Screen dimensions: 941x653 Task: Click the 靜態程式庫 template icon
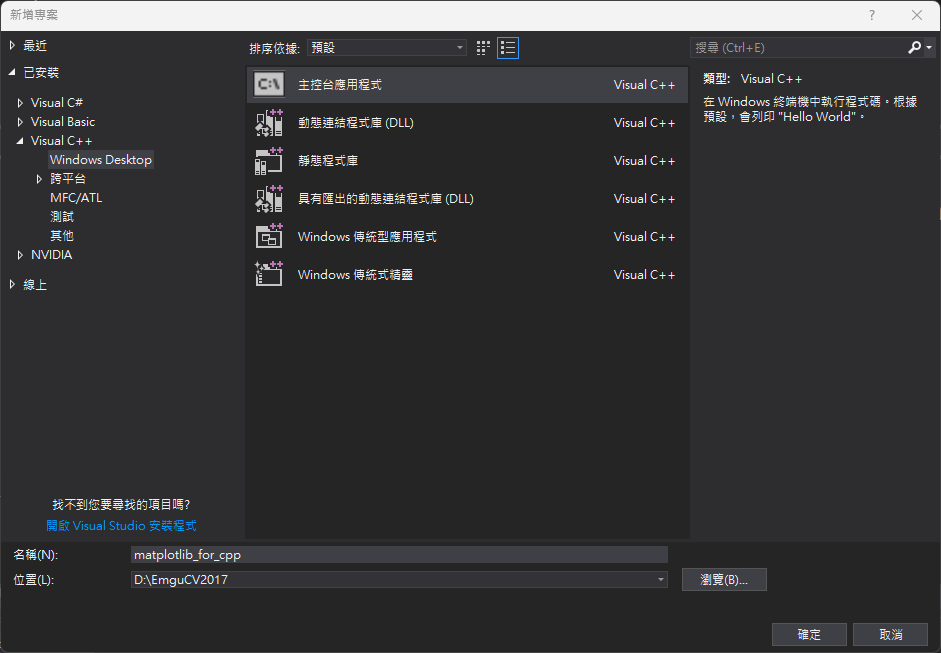(x=269, y=161)
